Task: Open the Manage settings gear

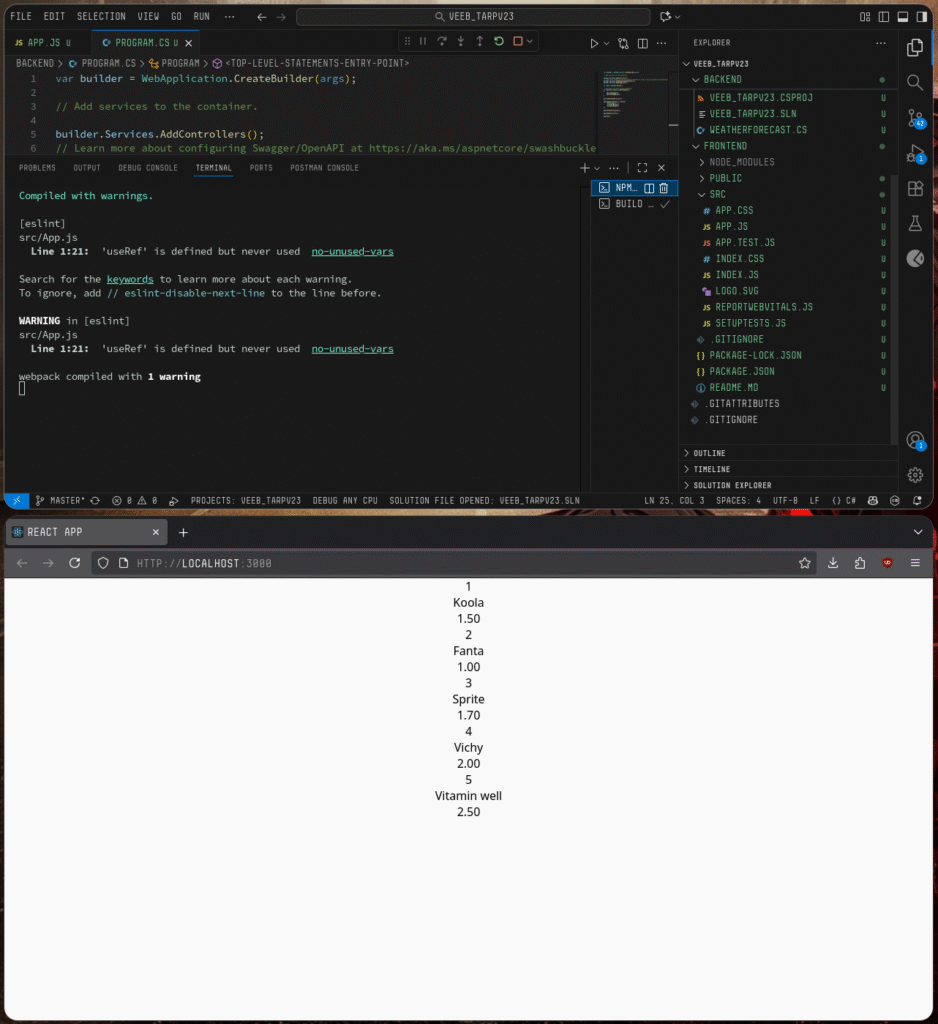Action: [x=915, y=474]
